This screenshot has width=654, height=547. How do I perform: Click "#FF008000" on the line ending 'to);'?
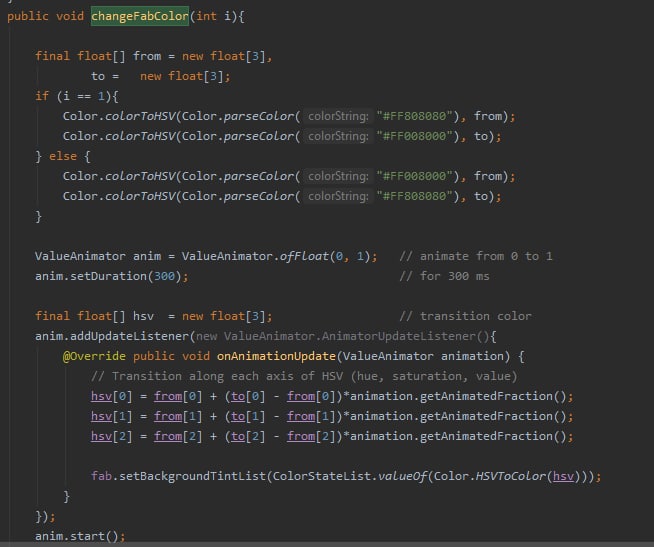[415, 136]
